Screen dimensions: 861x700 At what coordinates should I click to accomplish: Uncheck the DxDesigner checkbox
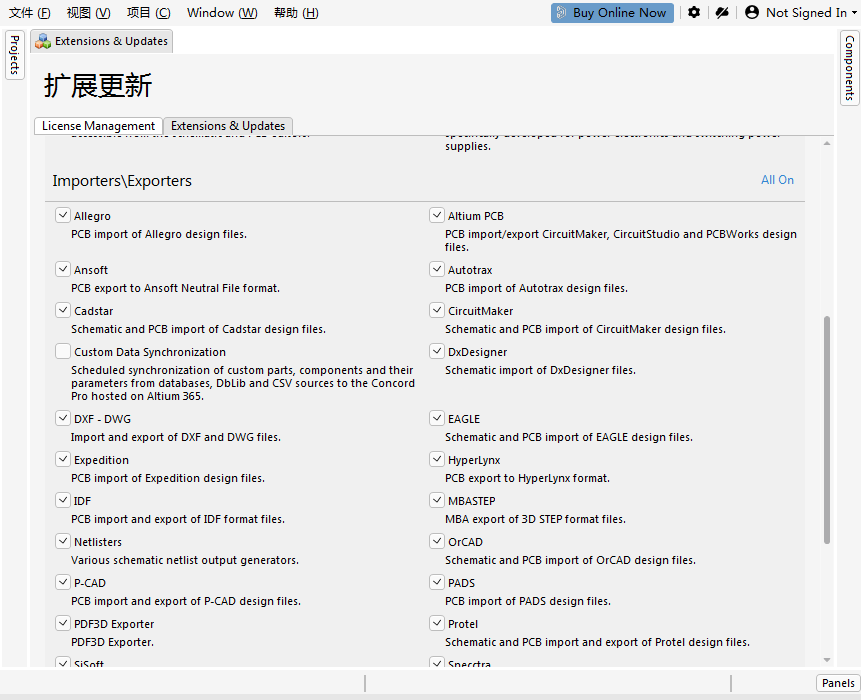tap(437, 351)
